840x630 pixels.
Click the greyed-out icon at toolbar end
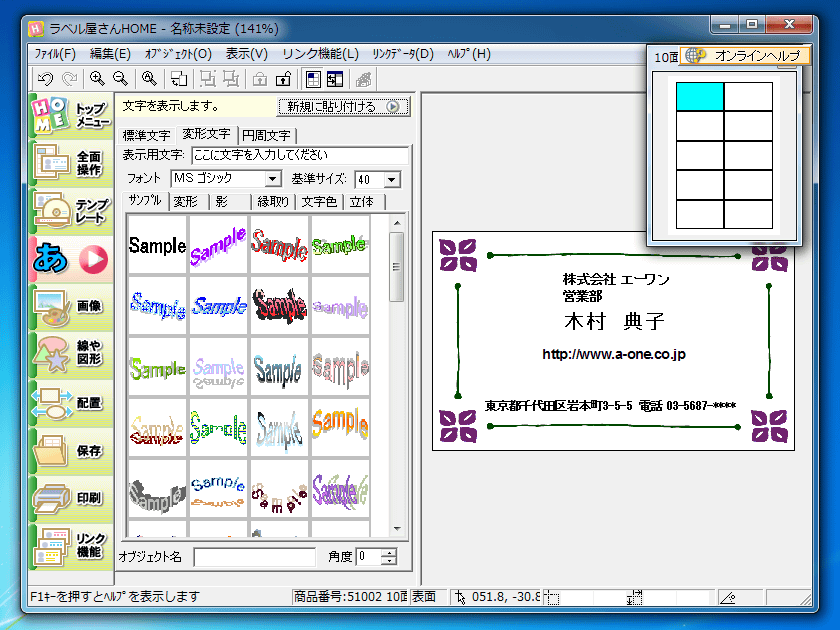pyautogui.click(x=364, y=79)
